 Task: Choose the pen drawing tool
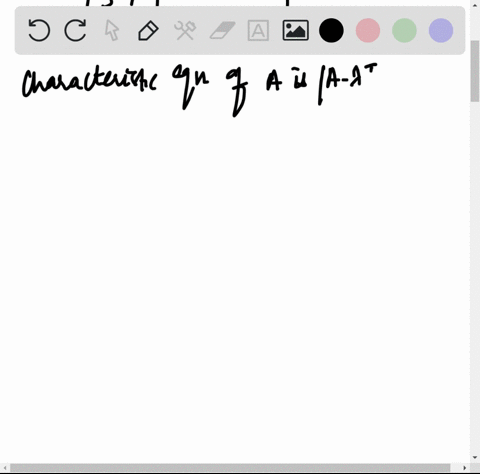148,31
